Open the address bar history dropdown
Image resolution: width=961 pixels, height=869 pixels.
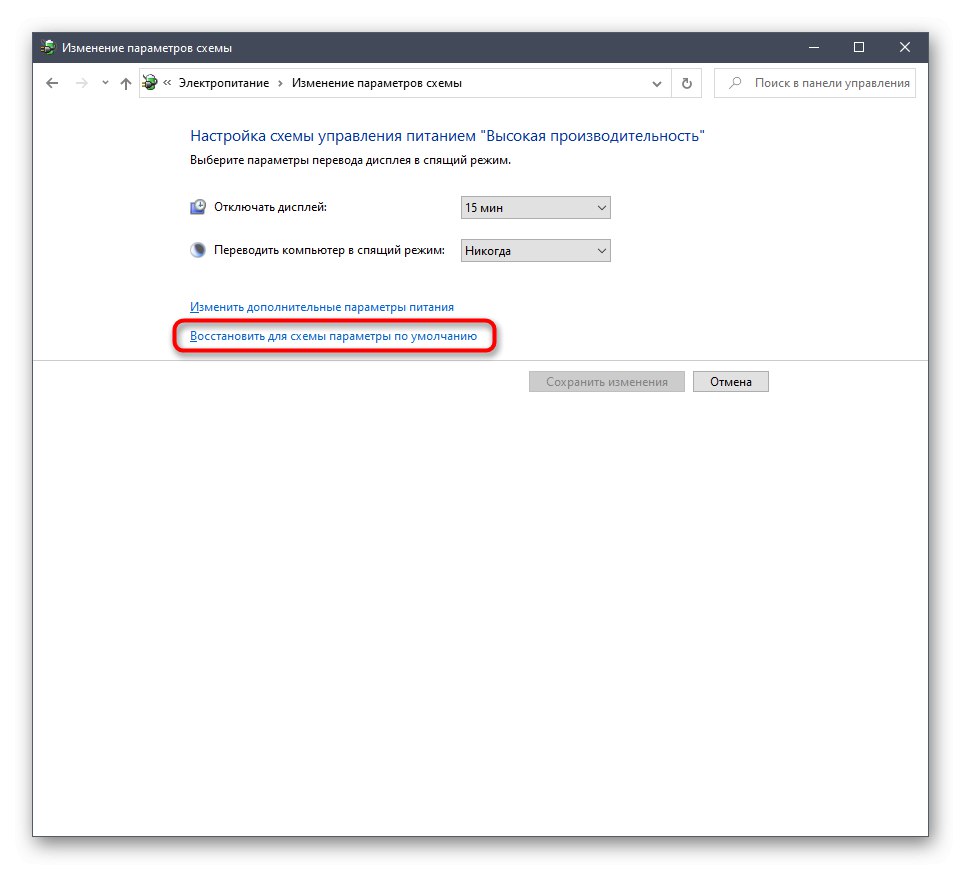pos(656,83)
